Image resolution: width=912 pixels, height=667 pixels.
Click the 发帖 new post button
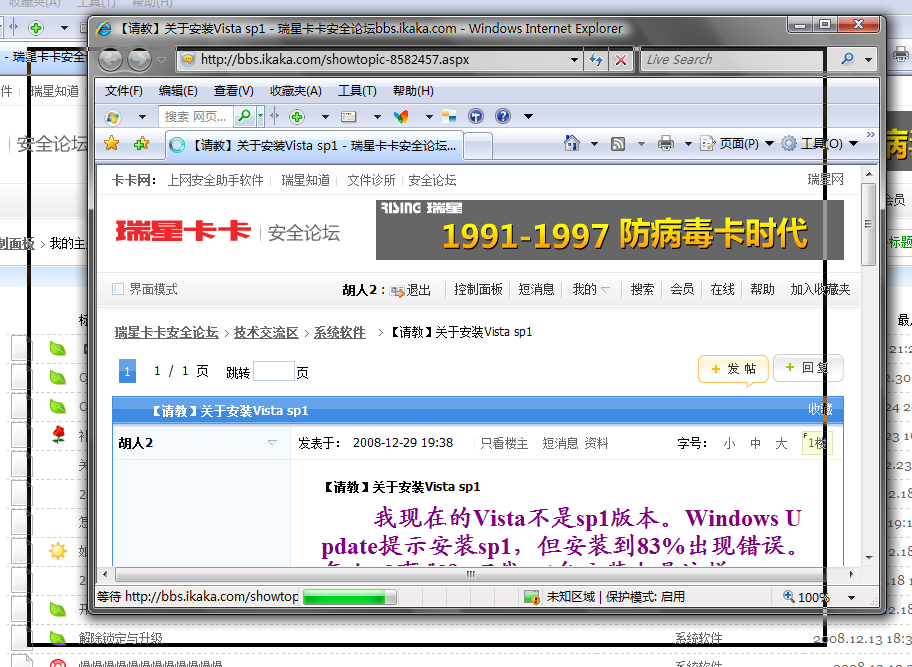tap(733, 369)
